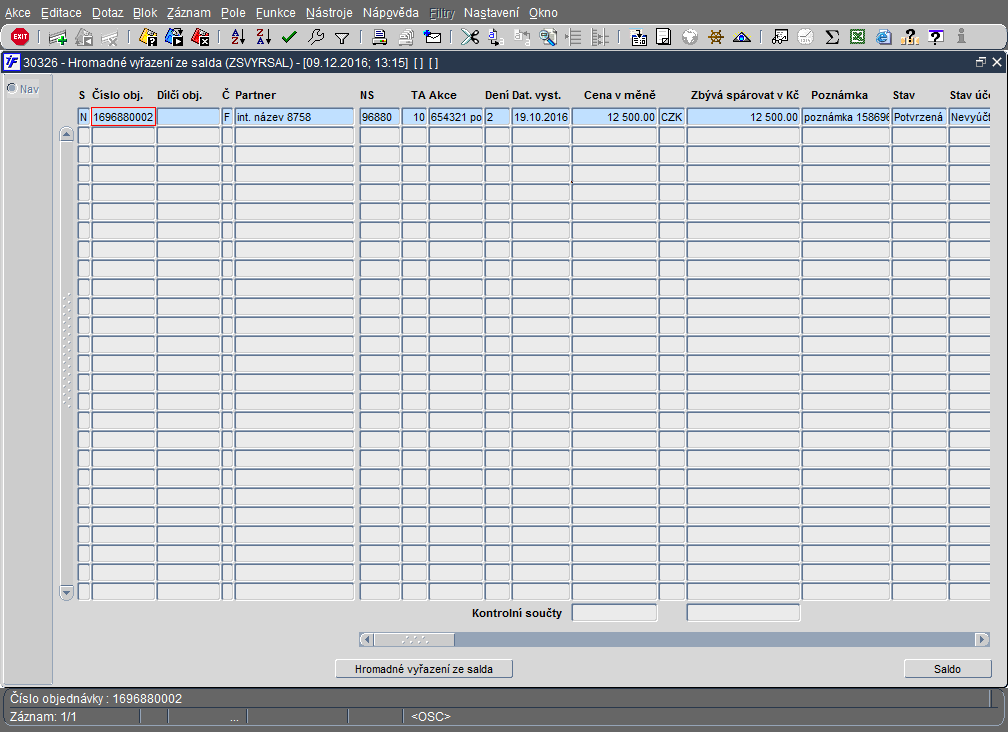Open the Záznam menu
Screen dimensions: 1008x732
188,13
